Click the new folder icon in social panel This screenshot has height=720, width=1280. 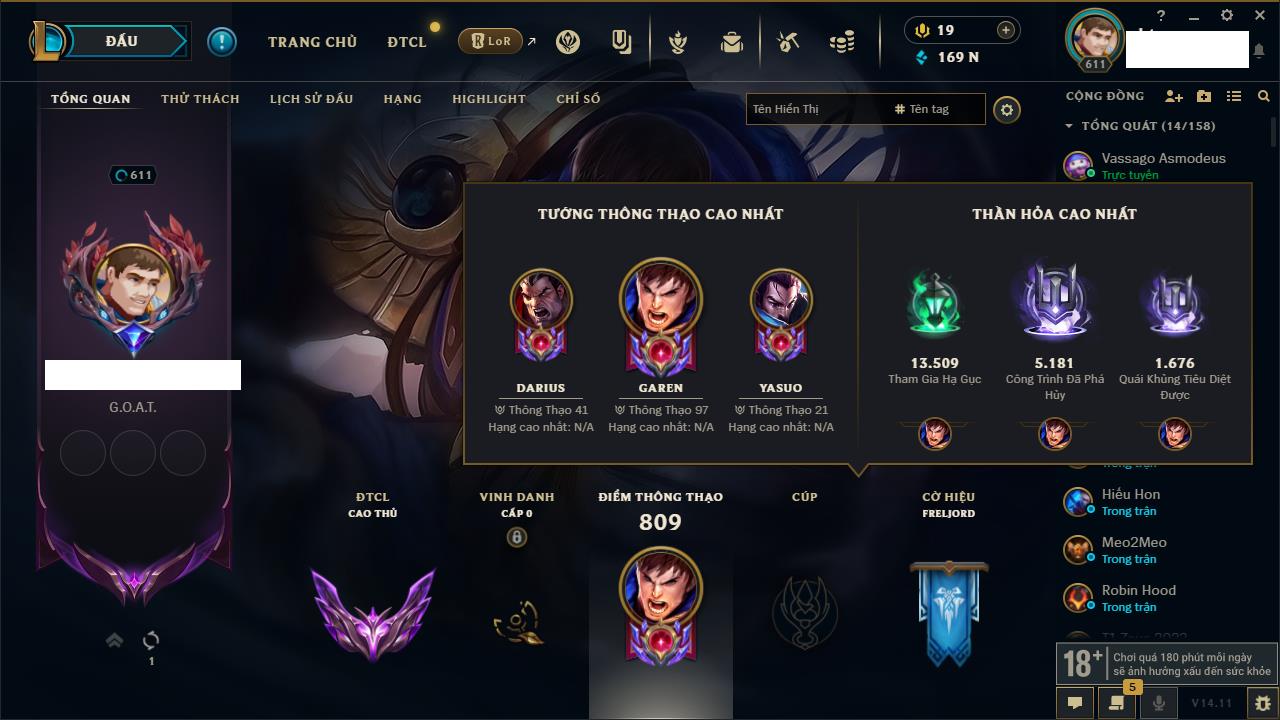tap(1204, 96)
